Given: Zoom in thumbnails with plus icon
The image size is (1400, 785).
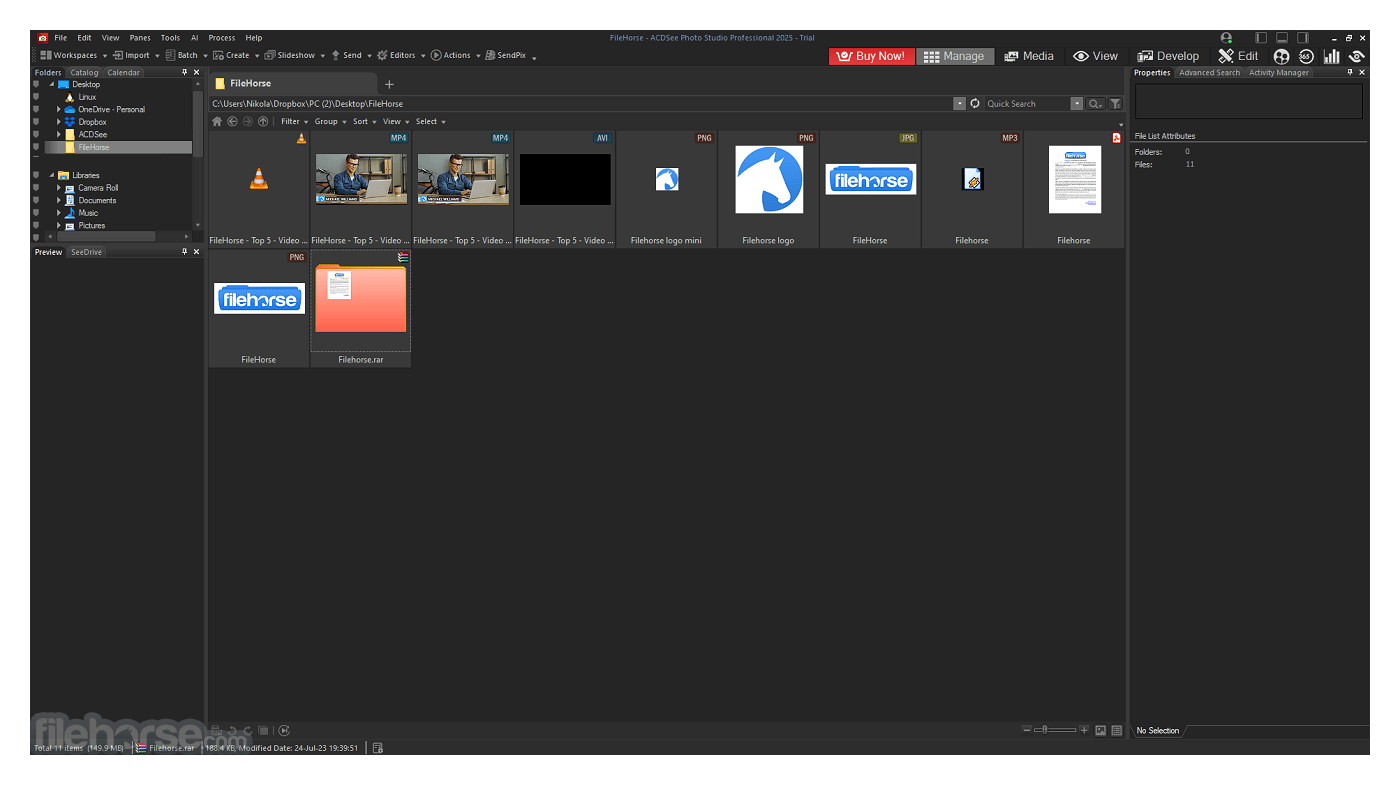Looking at the screenshot, I should 1084,730.
